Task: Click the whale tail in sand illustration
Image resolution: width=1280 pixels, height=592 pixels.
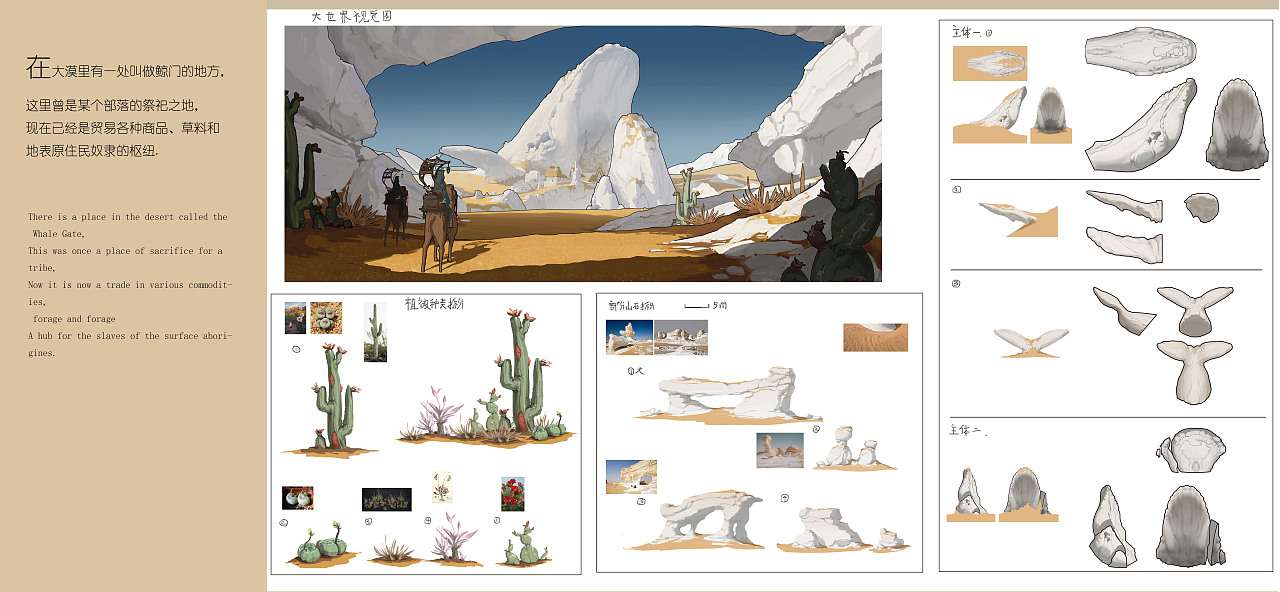Action: point(1032,341)
